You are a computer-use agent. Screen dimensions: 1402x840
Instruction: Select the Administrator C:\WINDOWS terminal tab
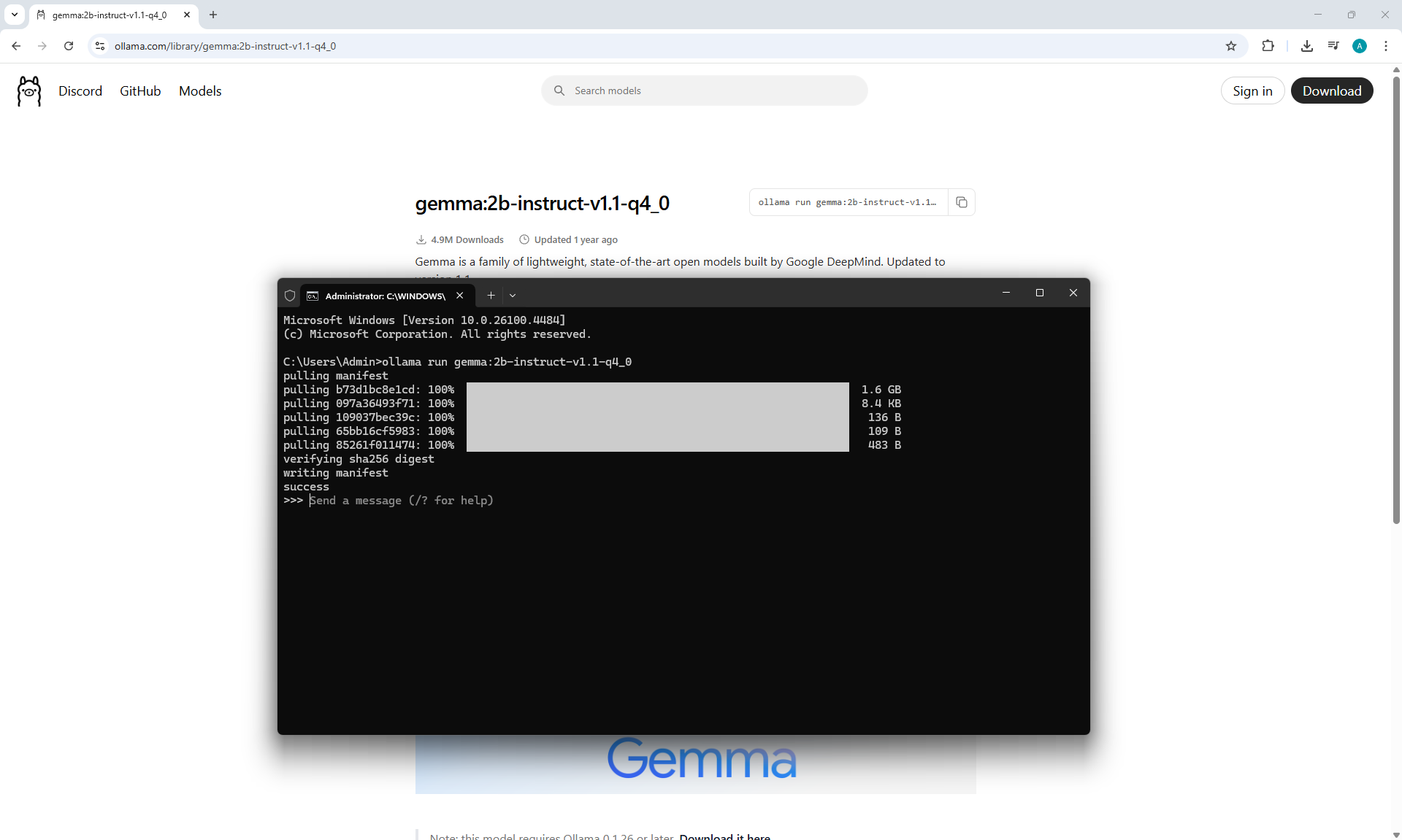[385, 296]
